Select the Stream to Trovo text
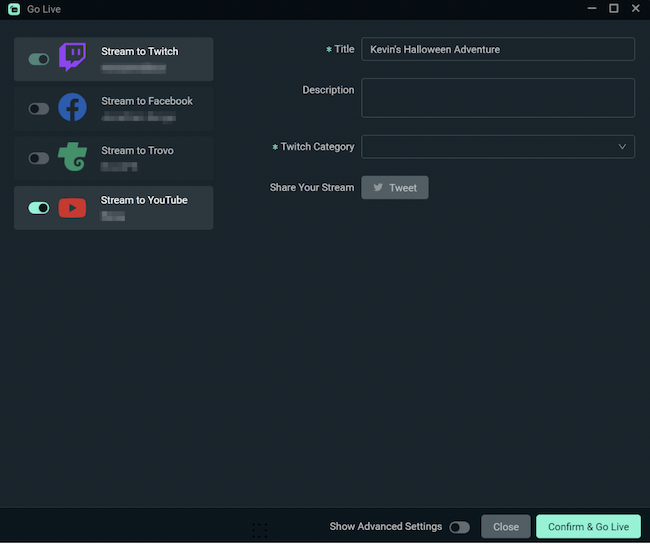 pos(137,151)
